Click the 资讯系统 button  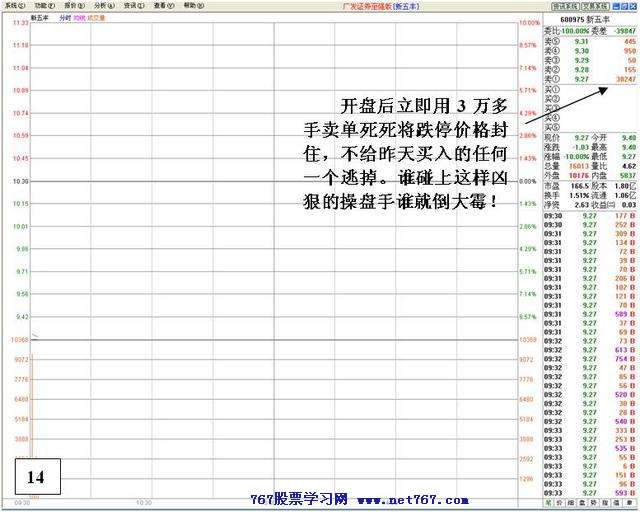point(566,6)
